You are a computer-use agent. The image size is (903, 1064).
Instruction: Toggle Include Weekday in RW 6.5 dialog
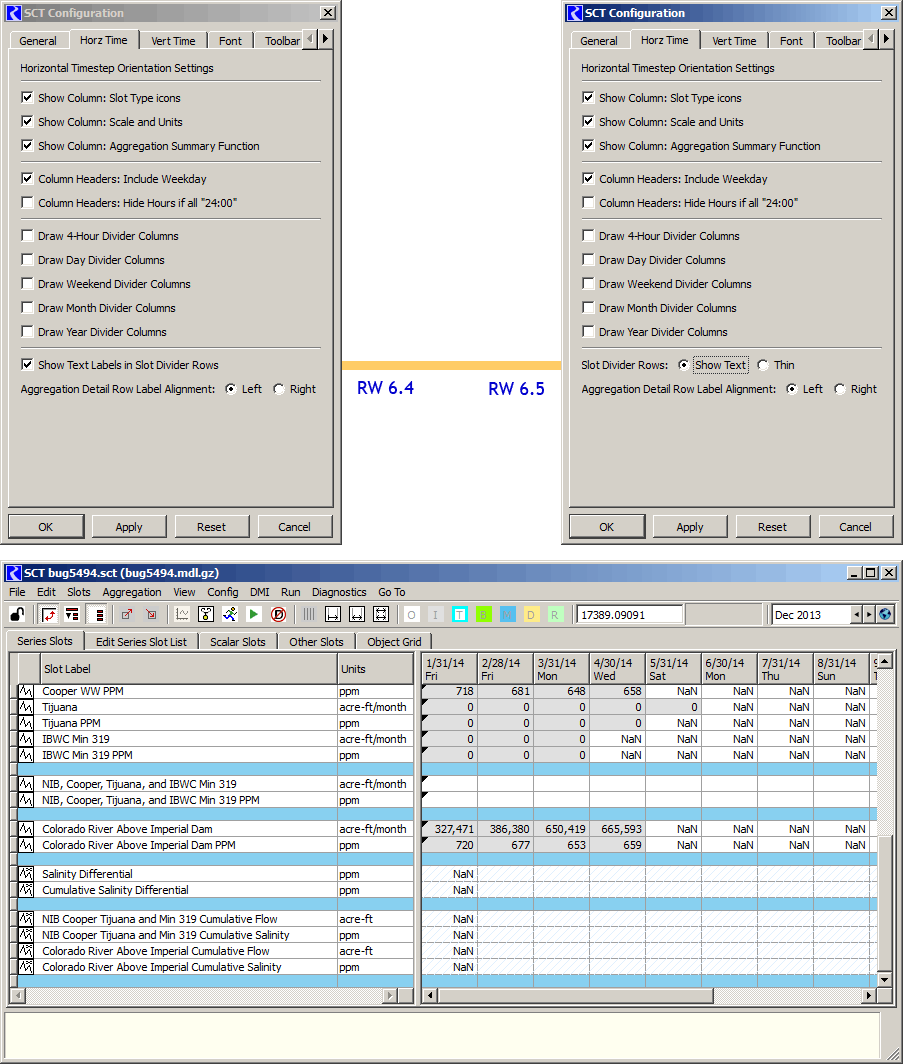(x=588, y=178)
